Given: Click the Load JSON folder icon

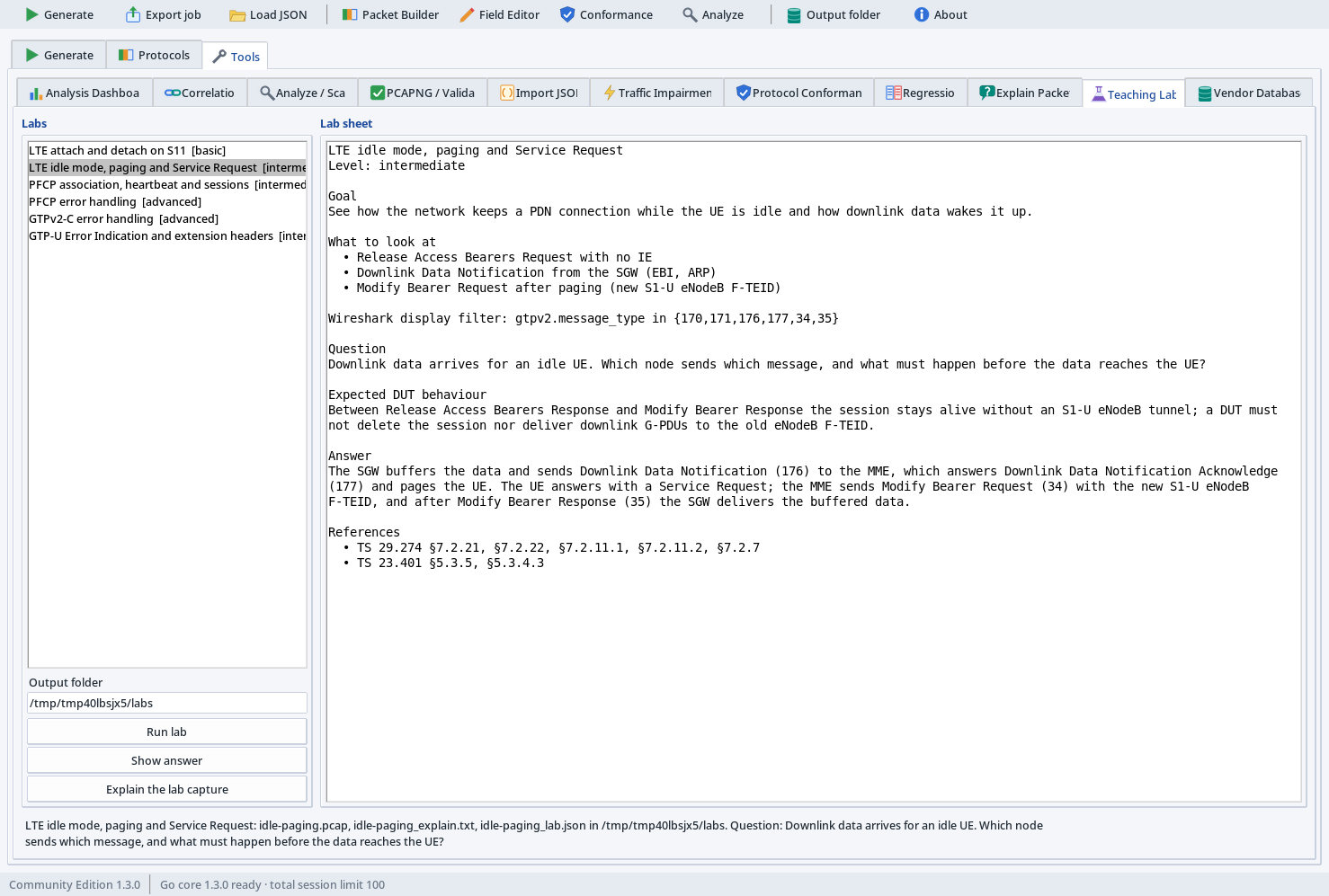Looking at the screenshot, I should pyautogui.click(x=237, y=14).
